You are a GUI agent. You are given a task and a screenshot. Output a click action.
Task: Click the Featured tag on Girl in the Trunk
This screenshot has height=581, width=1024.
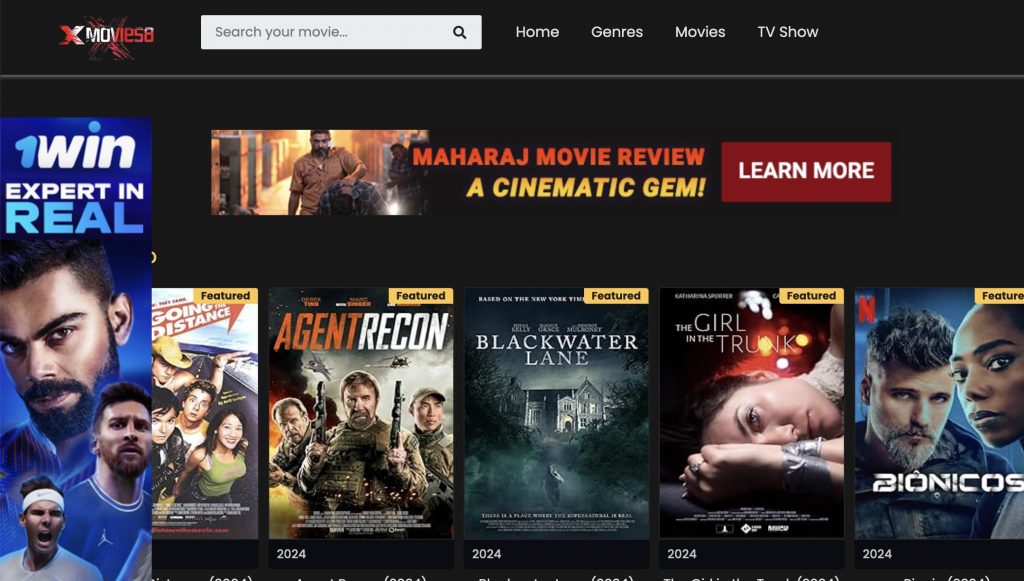tap(810, 296)
